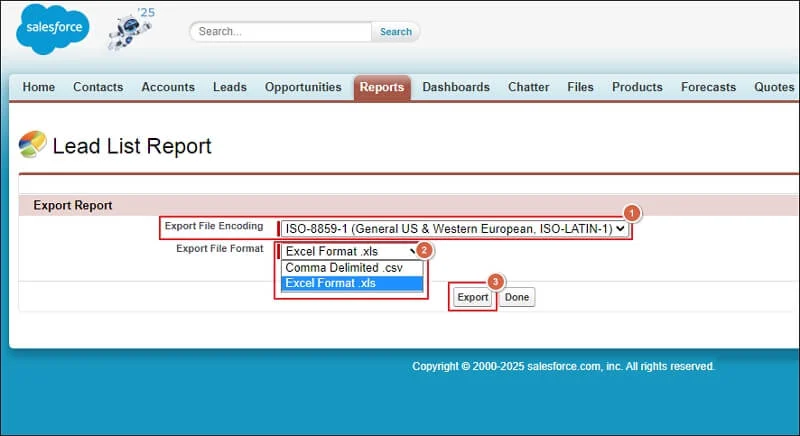Click the Salesforce cloud logo
The height and width of the screenshot is (436, 800).
pyautogui.click(x=53, y=29)
